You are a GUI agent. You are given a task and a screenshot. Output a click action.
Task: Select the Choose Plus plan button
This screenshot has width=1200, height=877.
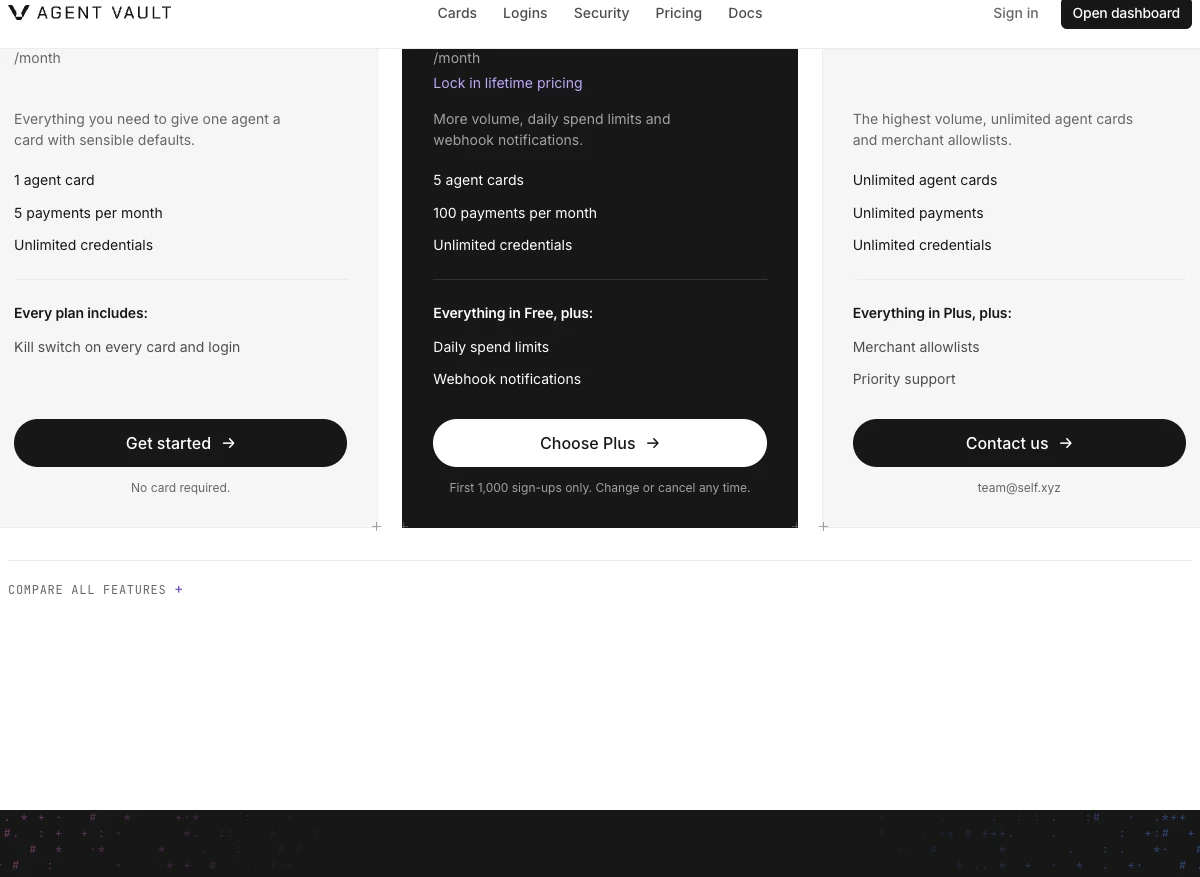tap(600, 443)
